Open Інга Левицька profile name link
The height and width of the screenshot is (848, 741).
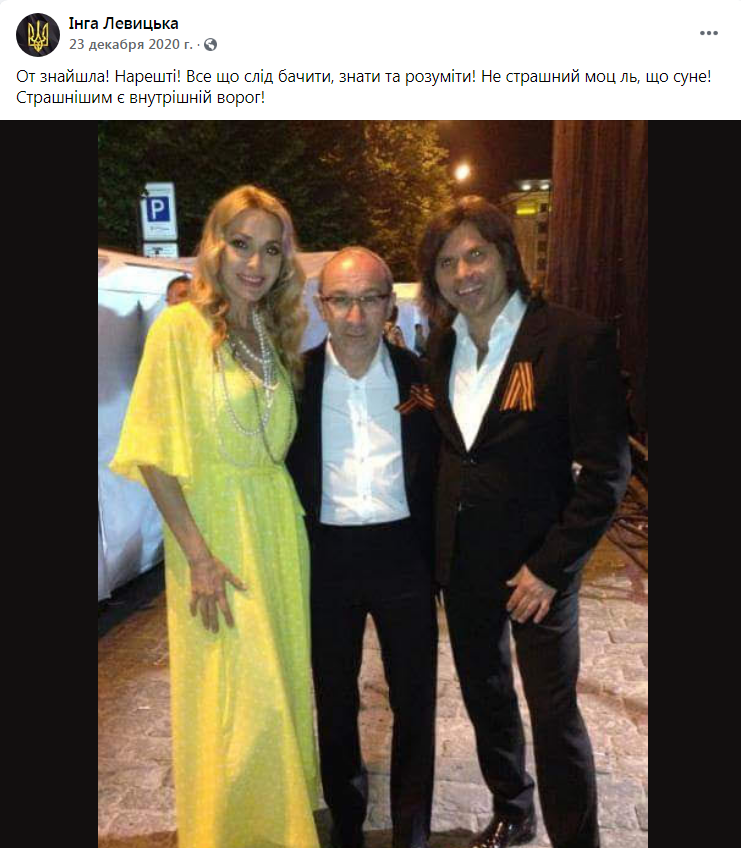[123, 24]
